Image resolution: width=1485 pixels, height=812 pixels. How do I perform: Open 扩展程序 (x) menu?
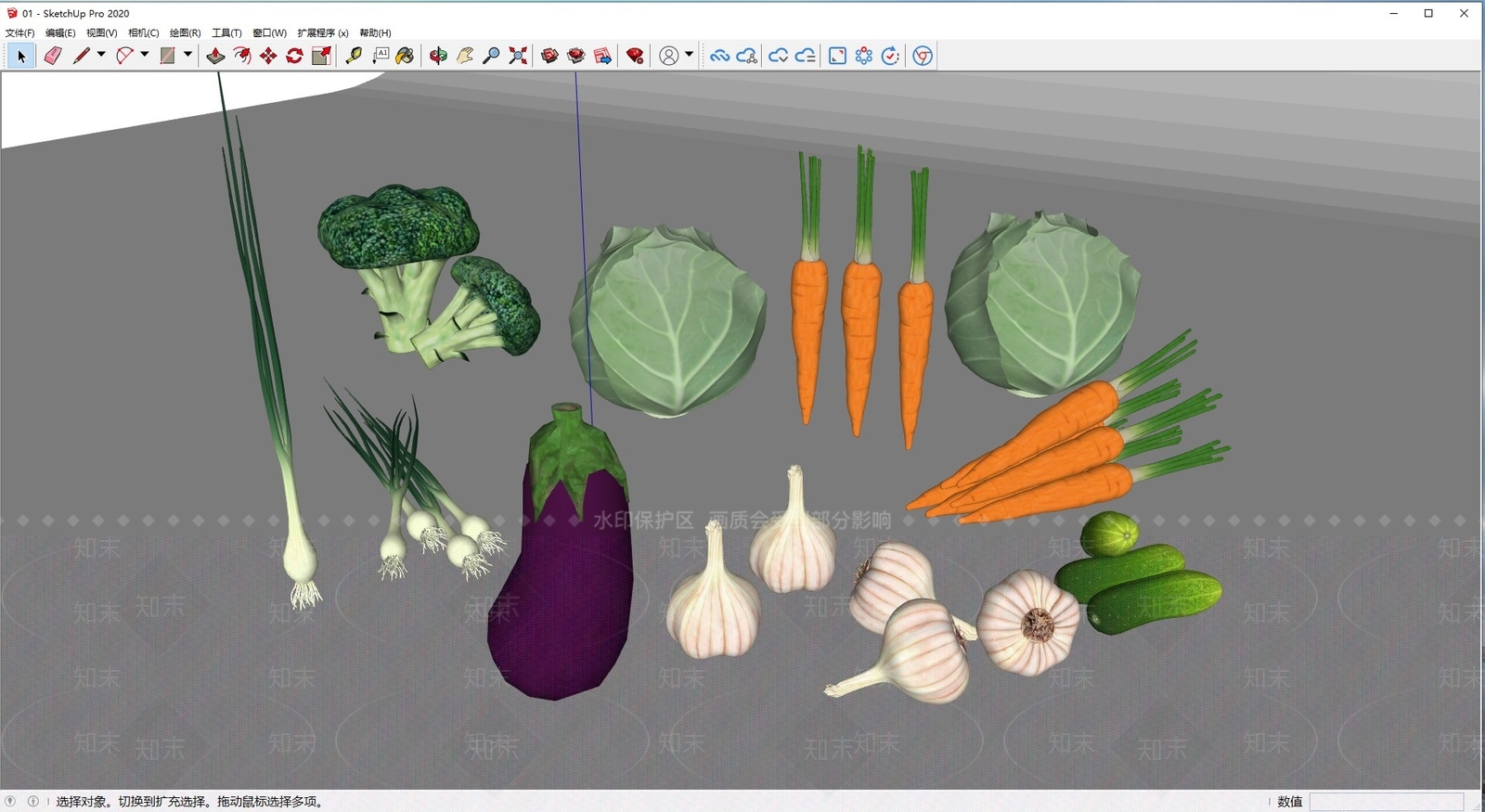click(x=323, y=32)
